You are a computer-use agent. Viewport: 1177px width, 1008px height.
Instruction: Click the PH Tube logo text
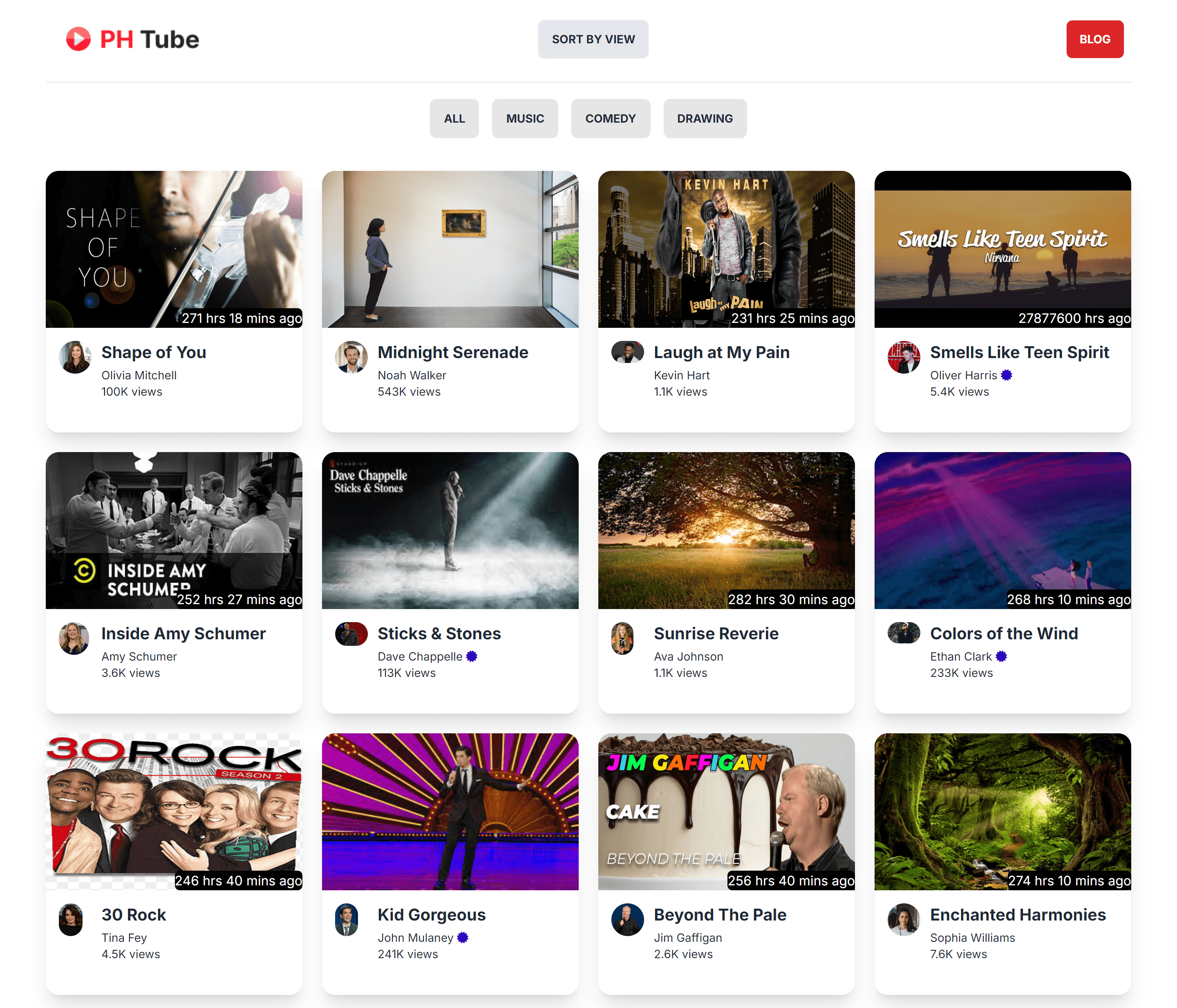150,40
